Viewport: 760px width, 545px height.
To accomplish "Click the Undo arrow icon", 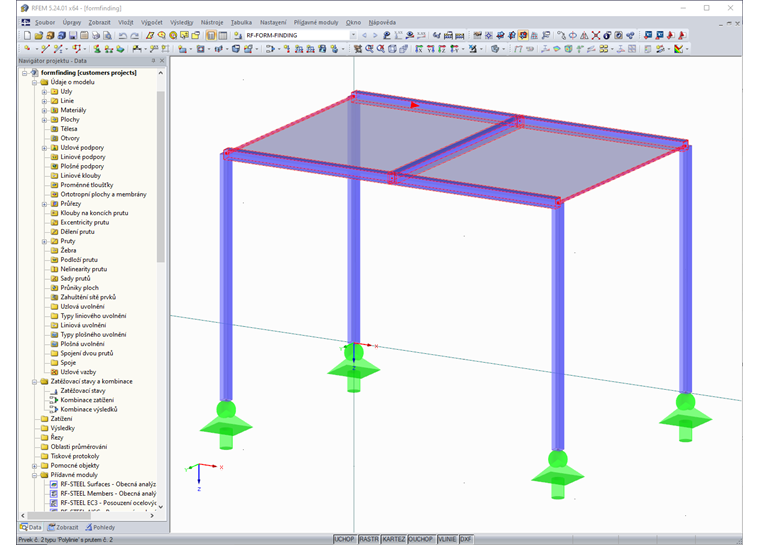I will (123, 35).
